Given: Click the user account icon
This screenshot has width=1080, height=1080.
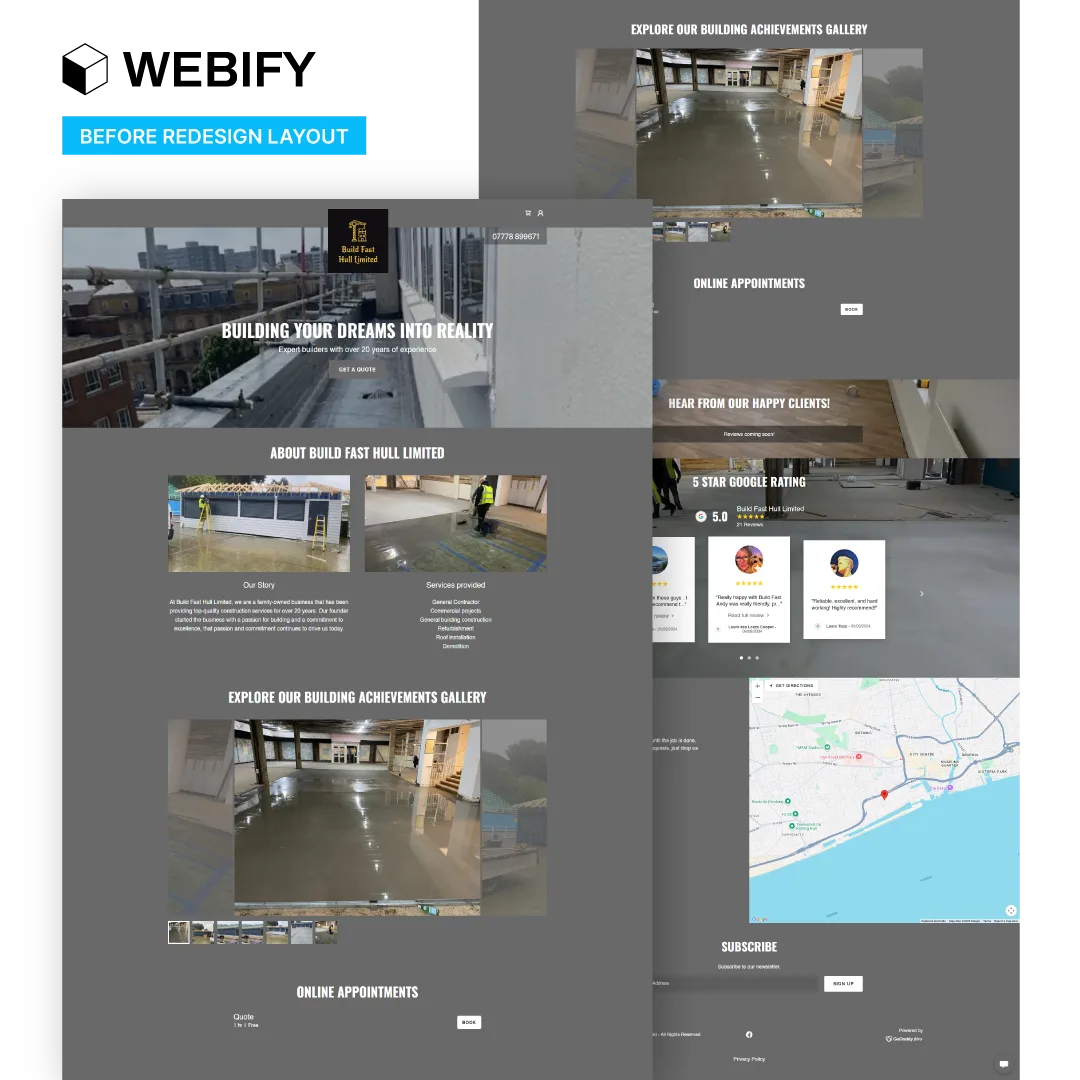Looking at the screenshot, I should tap(540, 213).
